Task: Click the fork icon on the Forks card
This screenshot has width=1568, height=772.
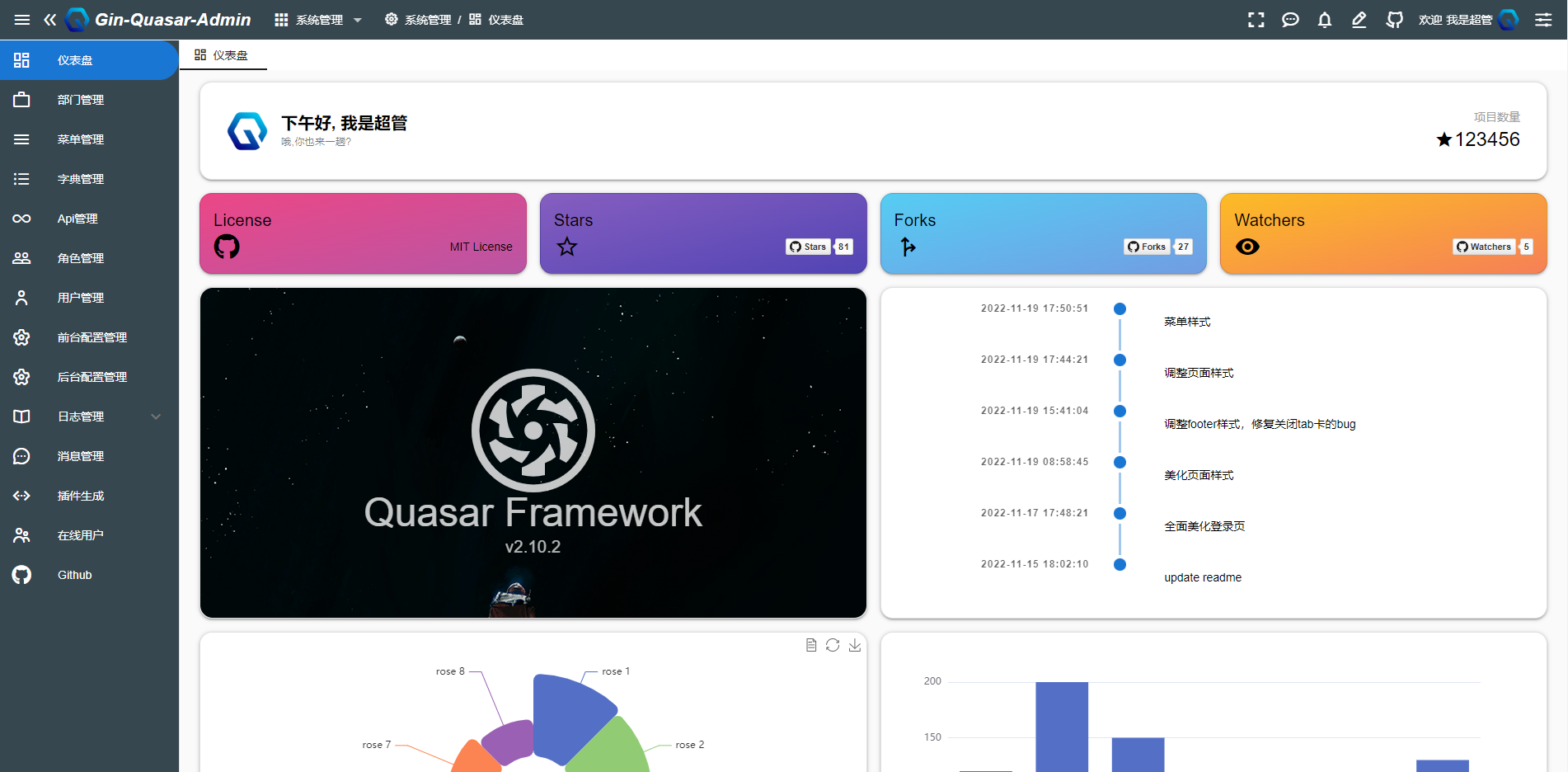Action: [x=908, y=247]
